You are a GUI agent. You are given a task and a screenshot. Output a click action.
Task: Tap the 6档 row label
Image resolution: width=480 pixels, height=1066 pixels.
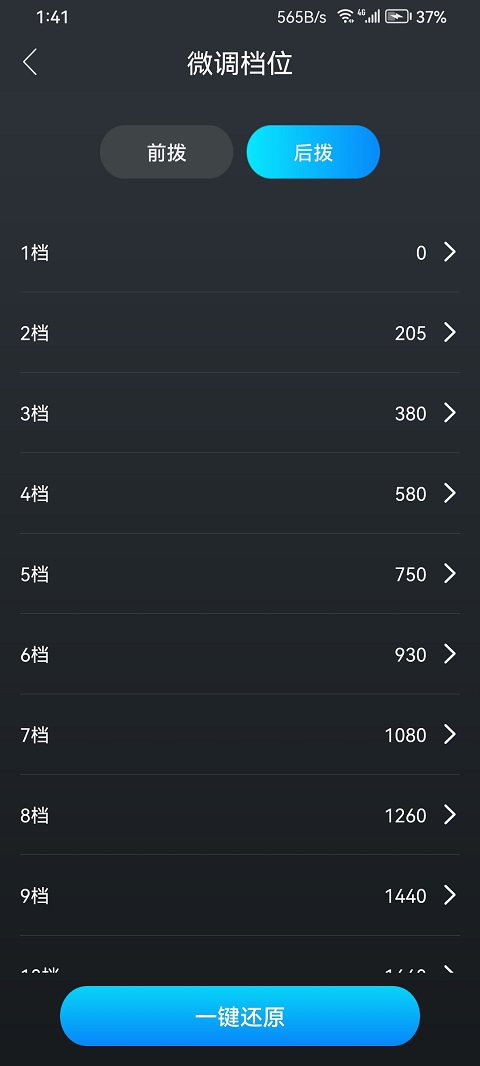click(35, 655)
